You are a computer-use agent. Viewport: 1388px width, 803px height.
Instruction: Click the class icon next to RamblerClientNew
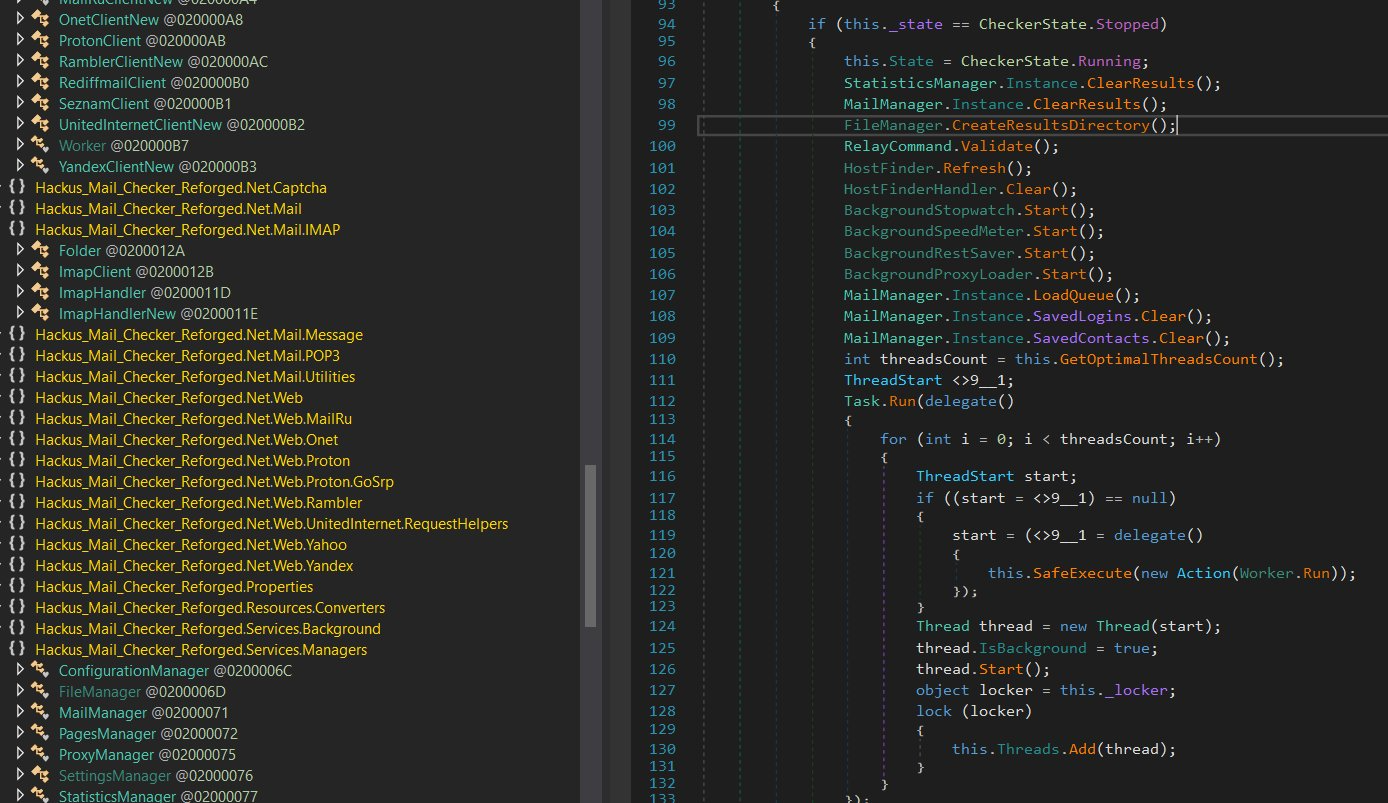[x=41, y=62]
